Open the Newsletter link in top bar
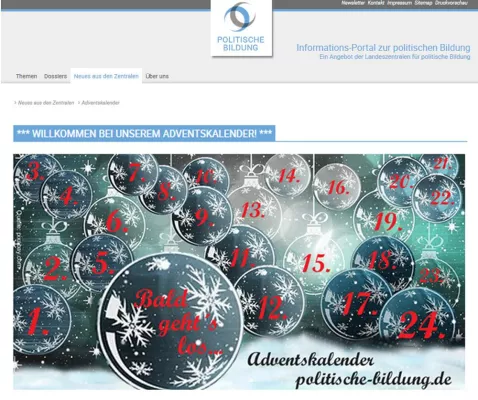The height and width of the screenshot is (400, 478). (x=353, y=3)
